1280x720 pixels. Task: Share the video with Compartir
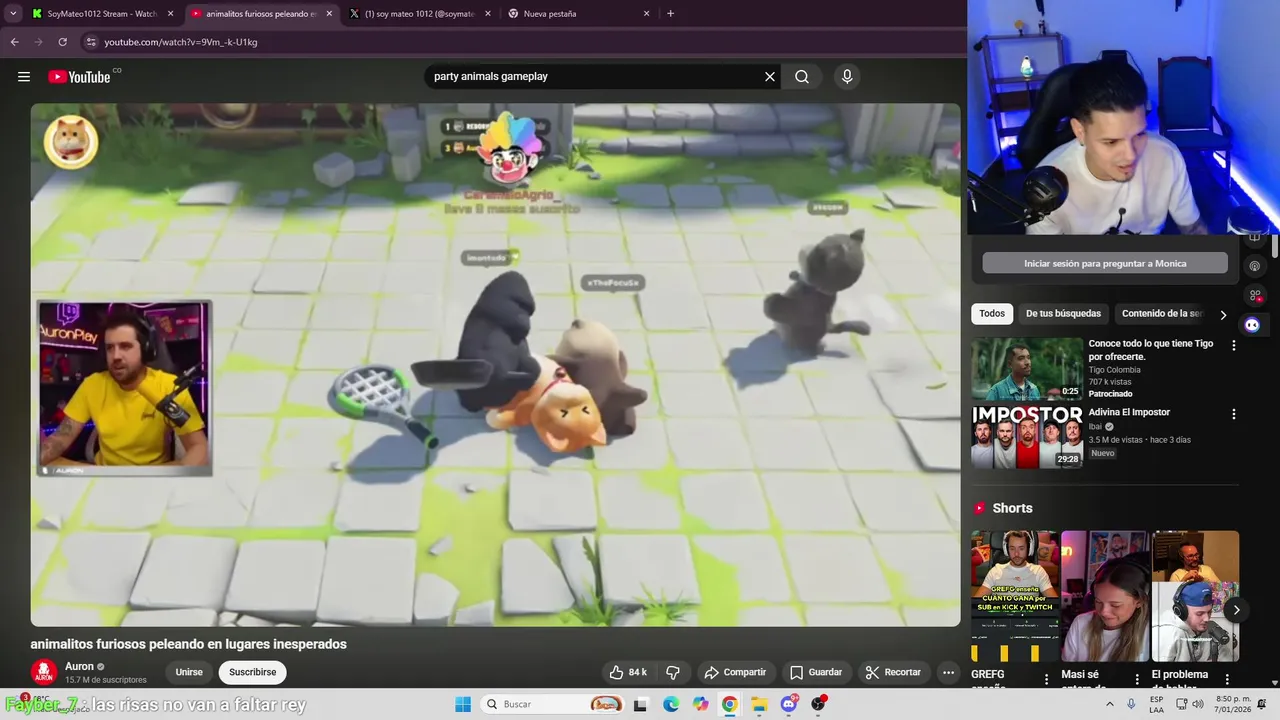pyautogui.click(x=735, y=672)
